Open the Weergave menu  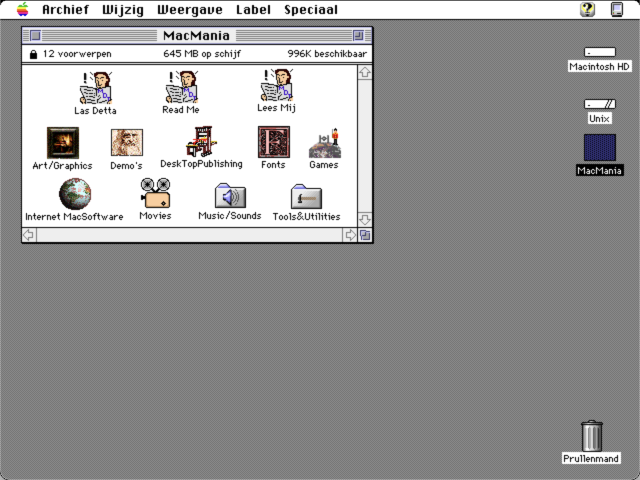point(190,10)
